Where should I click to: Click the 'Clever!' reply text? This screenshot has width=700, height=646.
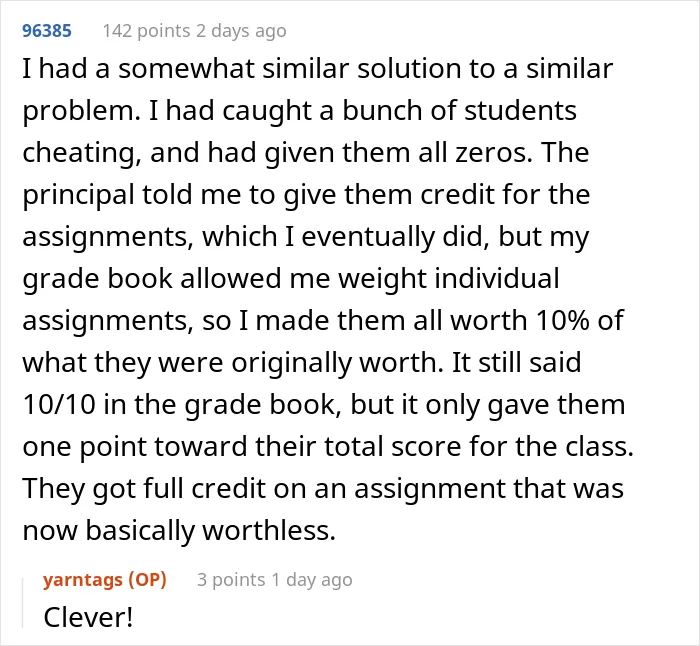pos(88,617)
